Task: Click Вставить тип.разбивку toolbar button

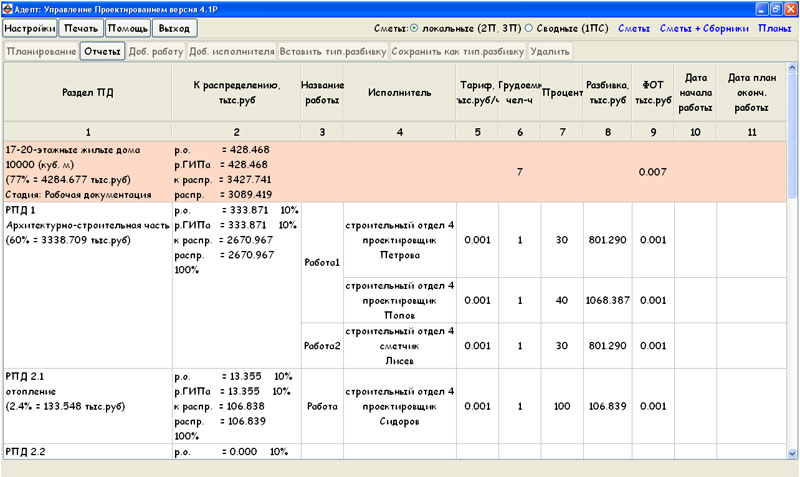Action: 333,50
